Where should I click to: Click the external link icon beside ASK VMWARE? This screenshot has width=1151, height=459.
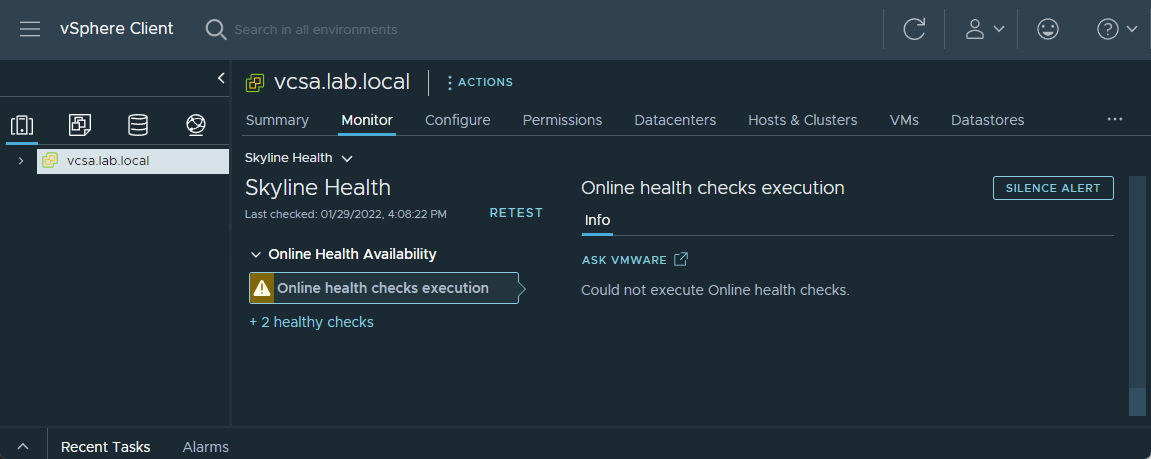(x=680, y=259)
